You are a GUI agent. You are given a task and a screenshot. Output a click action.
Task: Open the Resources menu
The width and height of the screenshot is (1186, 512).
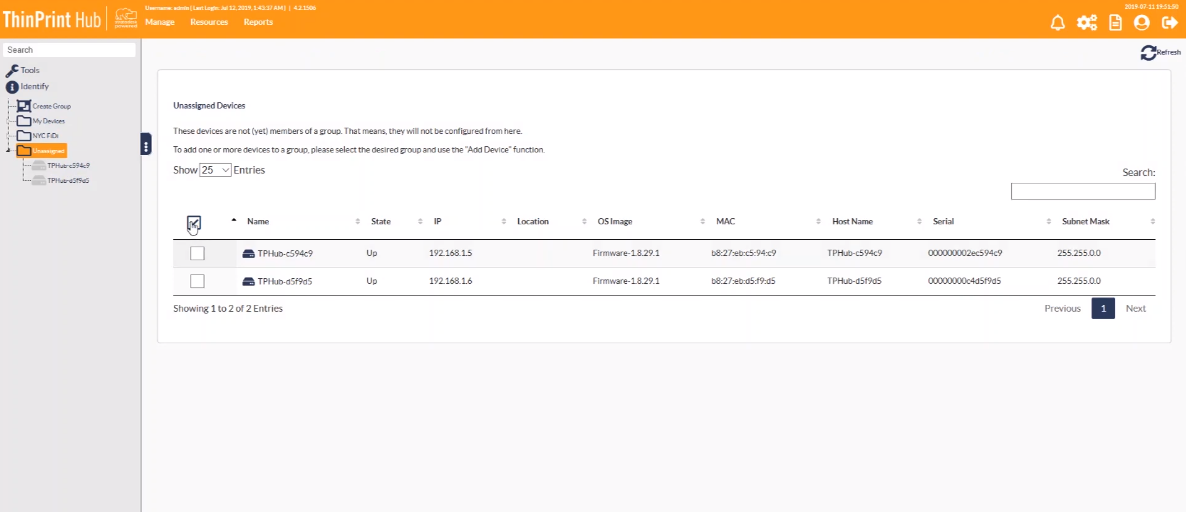[x=209, y=22]
